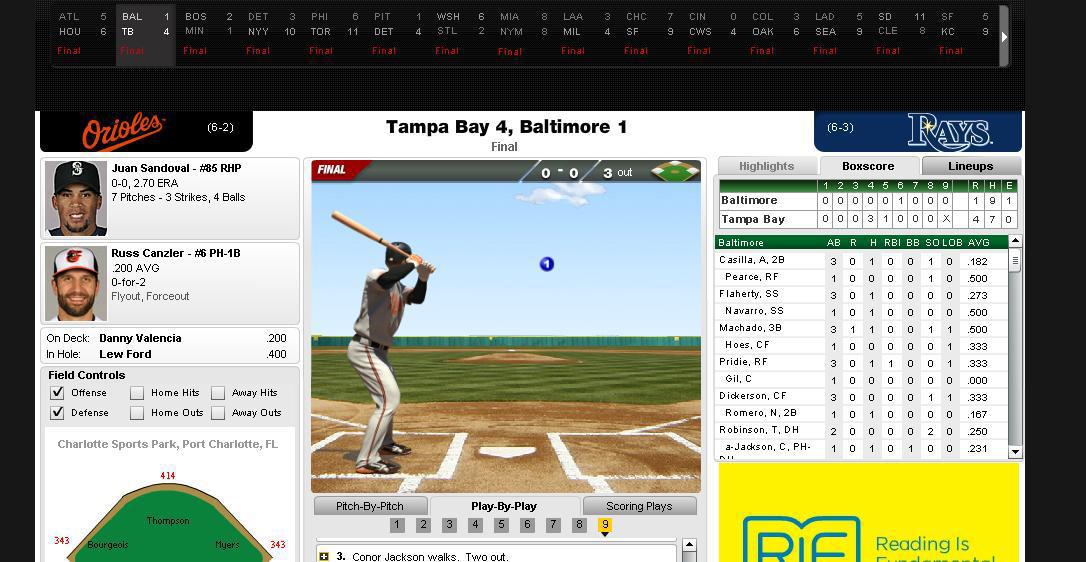Select inning 7 button
This screenshot has width=1086, height=562.
click(553, 525)
